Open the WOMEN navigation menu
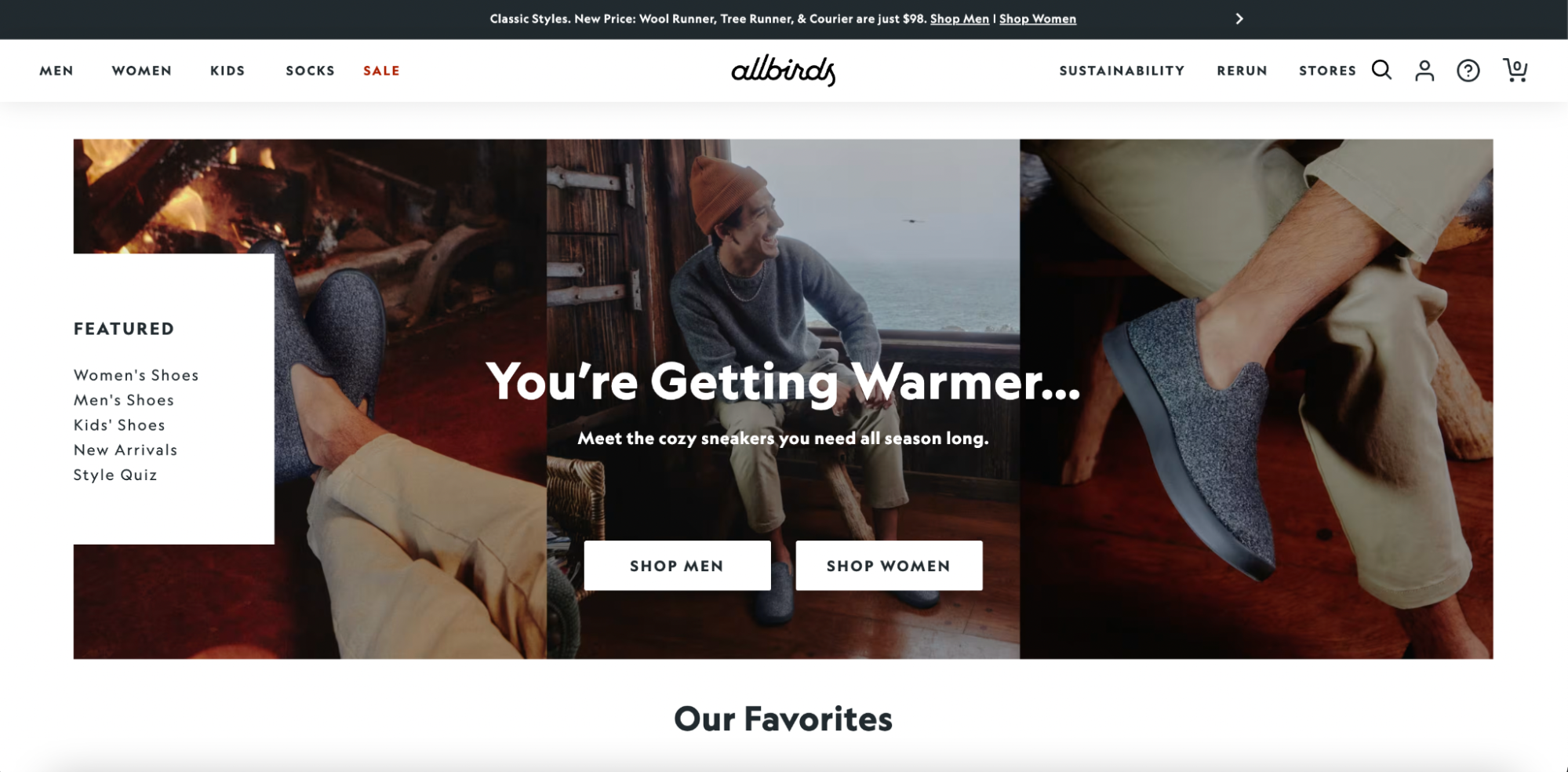The image size is (1568, 772). (141, 71)
